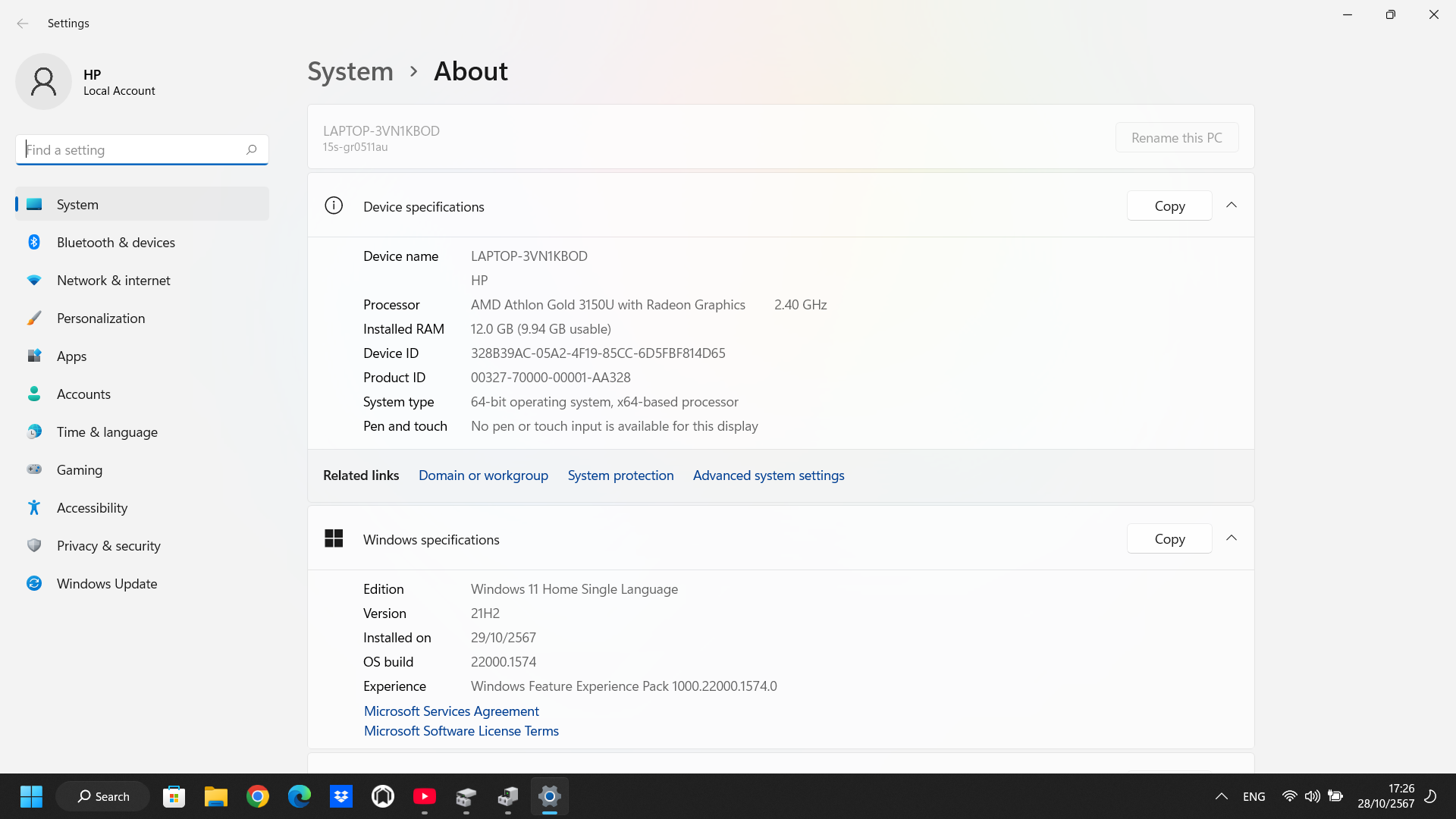Image resolution: width=1456 pixels, height=819 pixels.
Task: Click the ENG language indicator
Action: [1254, 796]
